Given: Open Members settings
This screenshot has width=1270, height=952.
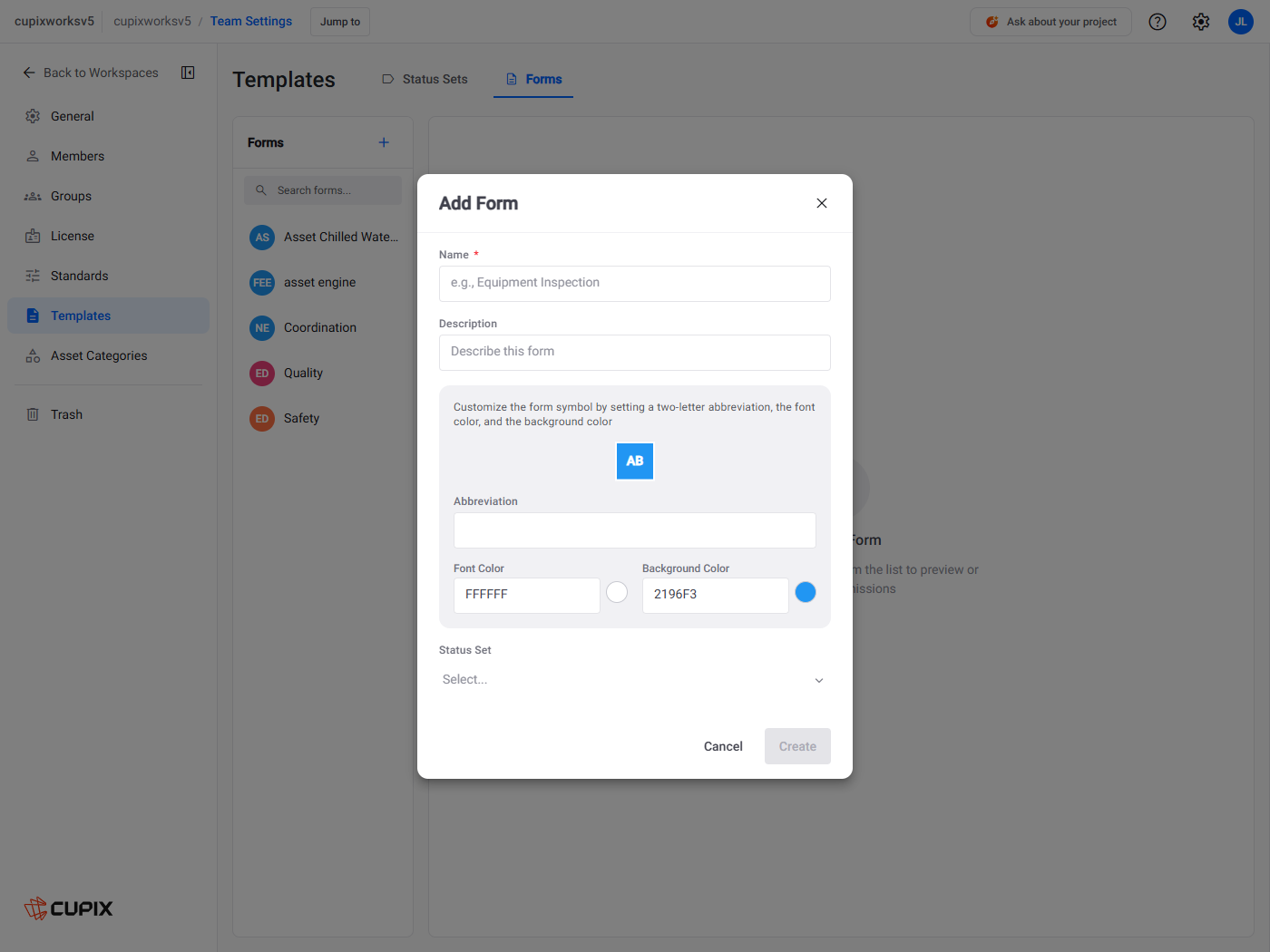Looking at the screenshot, I should [108, 156].
